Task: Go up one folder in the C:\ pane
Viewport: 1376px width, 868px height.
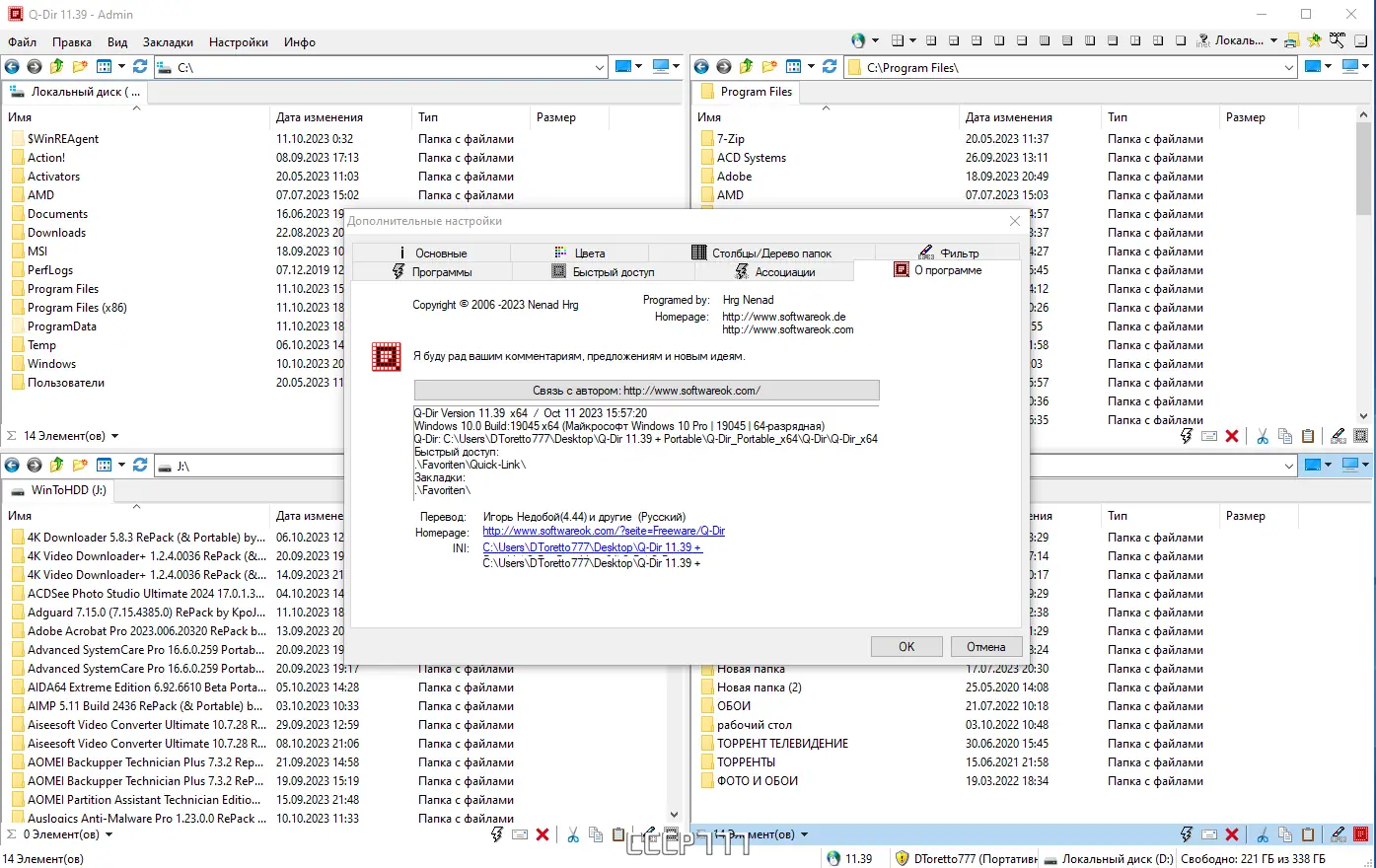Action: point(56,67)
